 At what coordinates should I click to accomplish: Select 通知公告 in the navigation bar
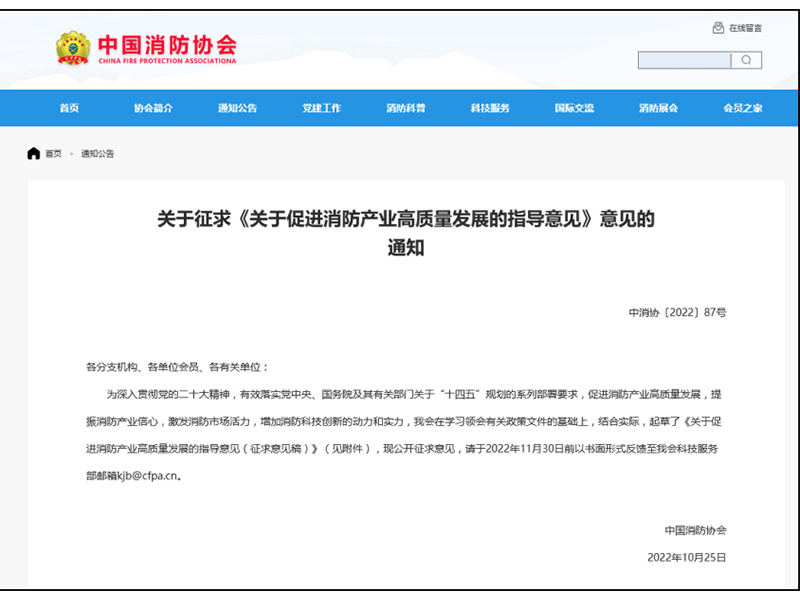click(x=237, y=108)
